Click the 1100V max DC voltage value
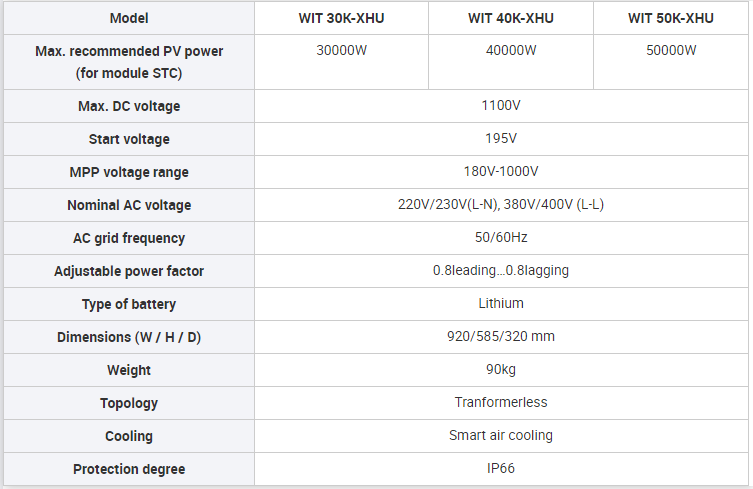This screenshot has height=489, width=753. pos(501,106)
